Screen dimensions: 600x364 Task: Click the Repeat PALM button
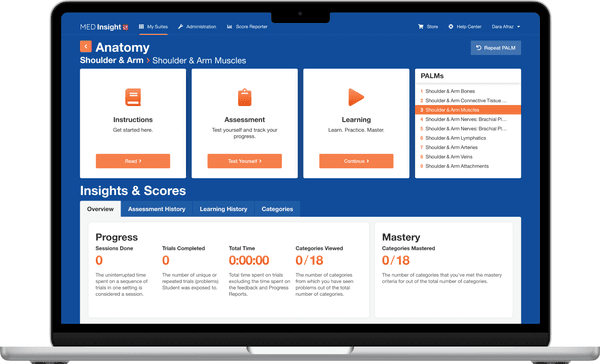[496, 48]
